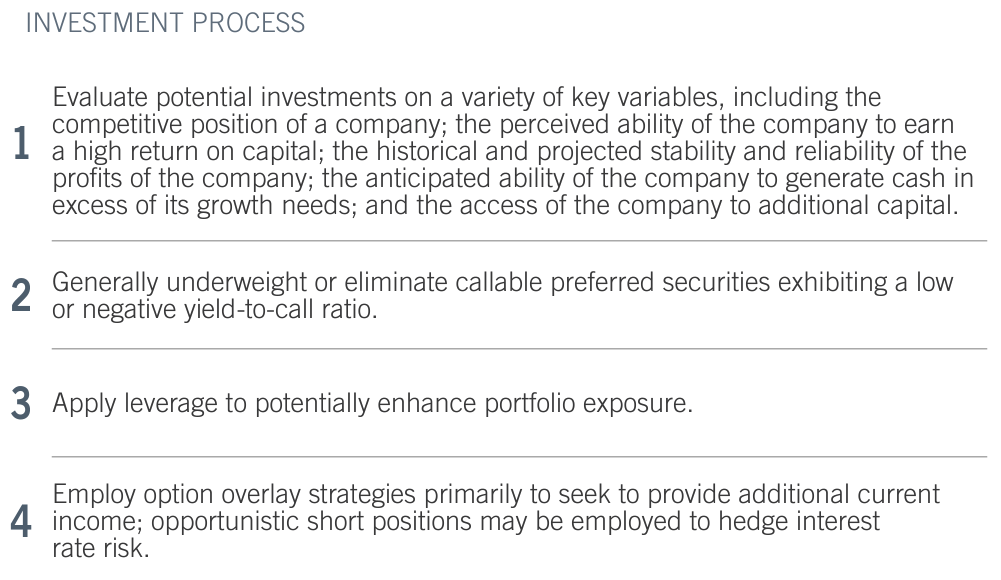
Task: Click the sentence "Apply leverage to potentially enhance portfolio exposure."
Action: [x=372, y=404]
